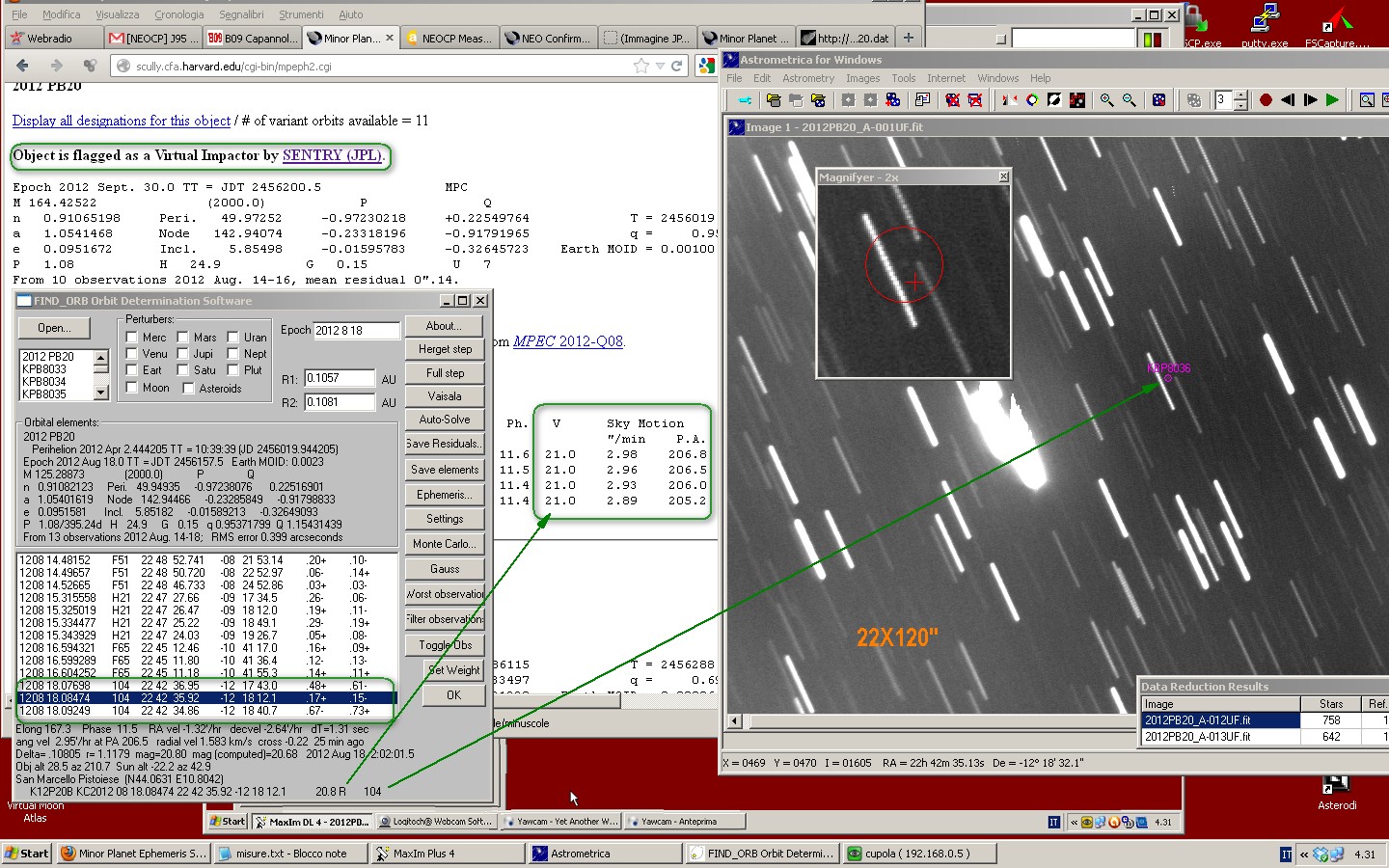Decrease the Astrometrica blink number spinner
Image resolution: width=1389 pixels, height=868 pixels.
pyautogui.click(x=1240, y=105)
